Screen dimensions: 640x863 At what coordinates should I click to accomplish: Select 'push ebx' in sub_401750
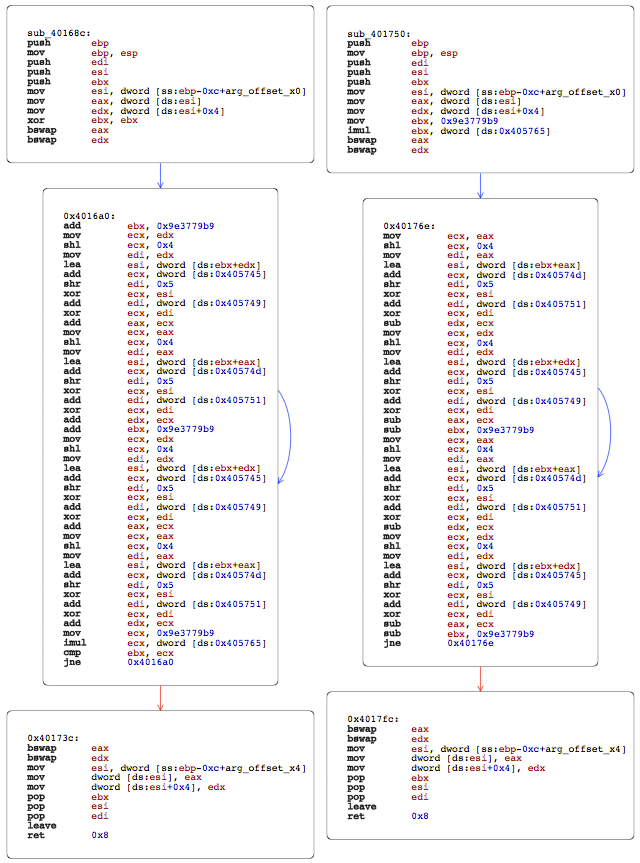[388, 82]
